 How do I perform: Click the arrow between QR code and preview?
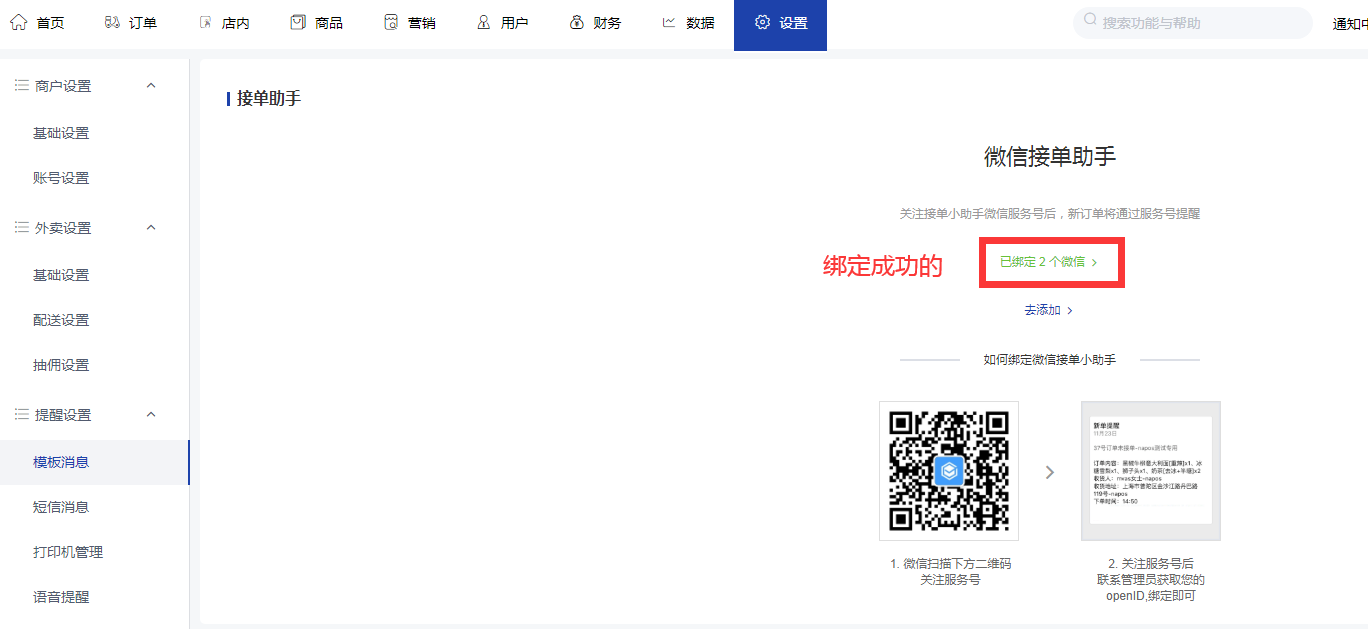pyautogui.click(x=1049, y=472)
